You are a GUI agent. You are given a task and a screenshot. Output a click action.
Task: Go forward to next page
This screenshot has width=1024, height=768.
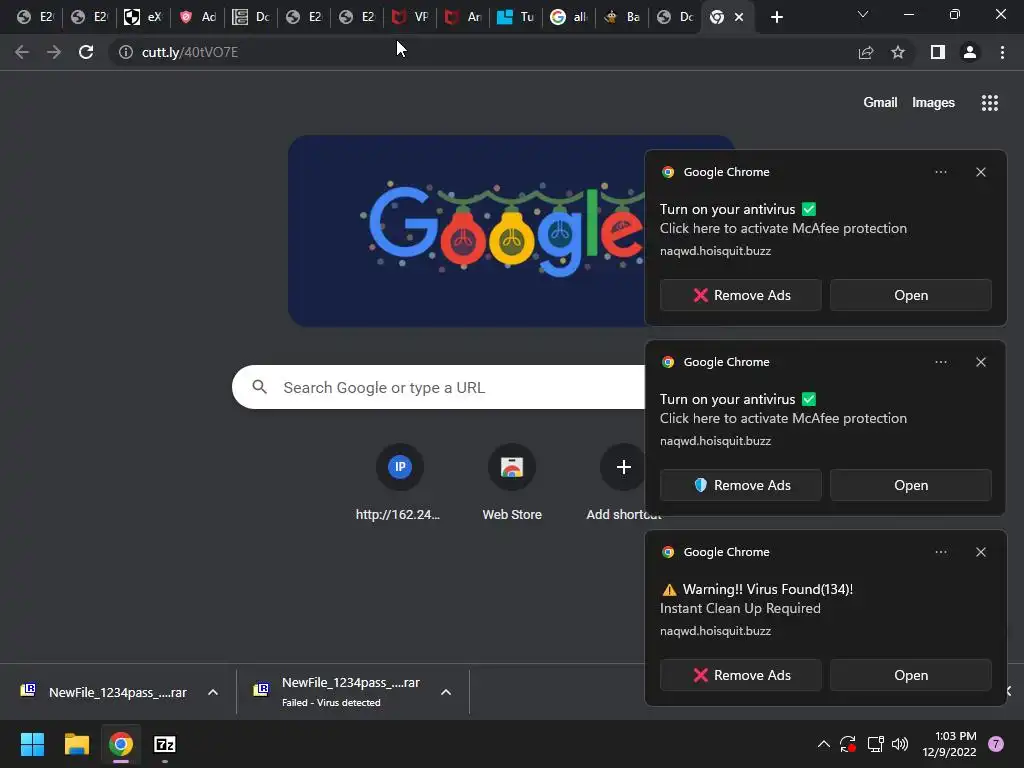point(54,52)
